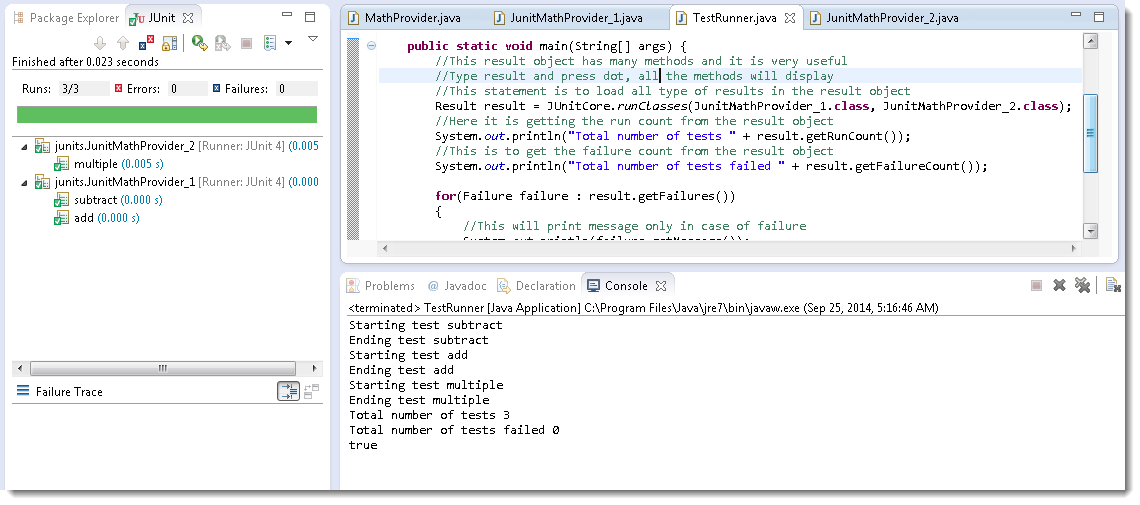
Task: Switch to MathProvider.java editor tab
Action: point(404,17)
